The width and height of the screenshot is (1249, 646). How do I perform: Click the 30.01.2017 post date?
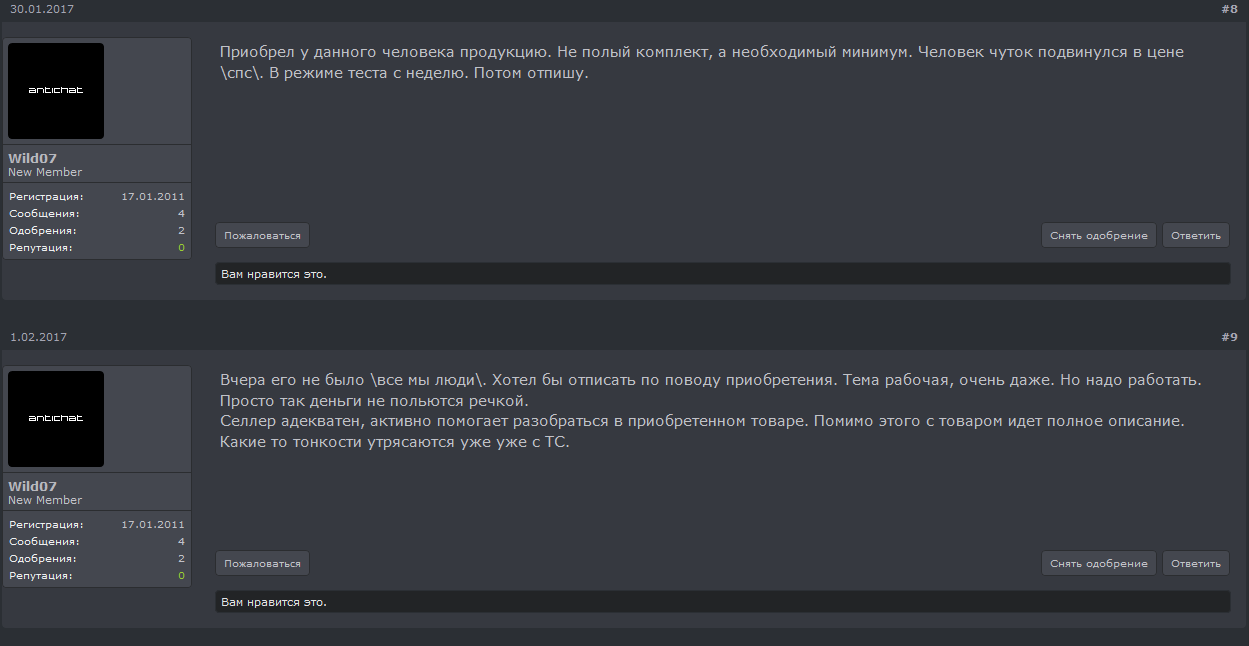click(x=42, y=9)
